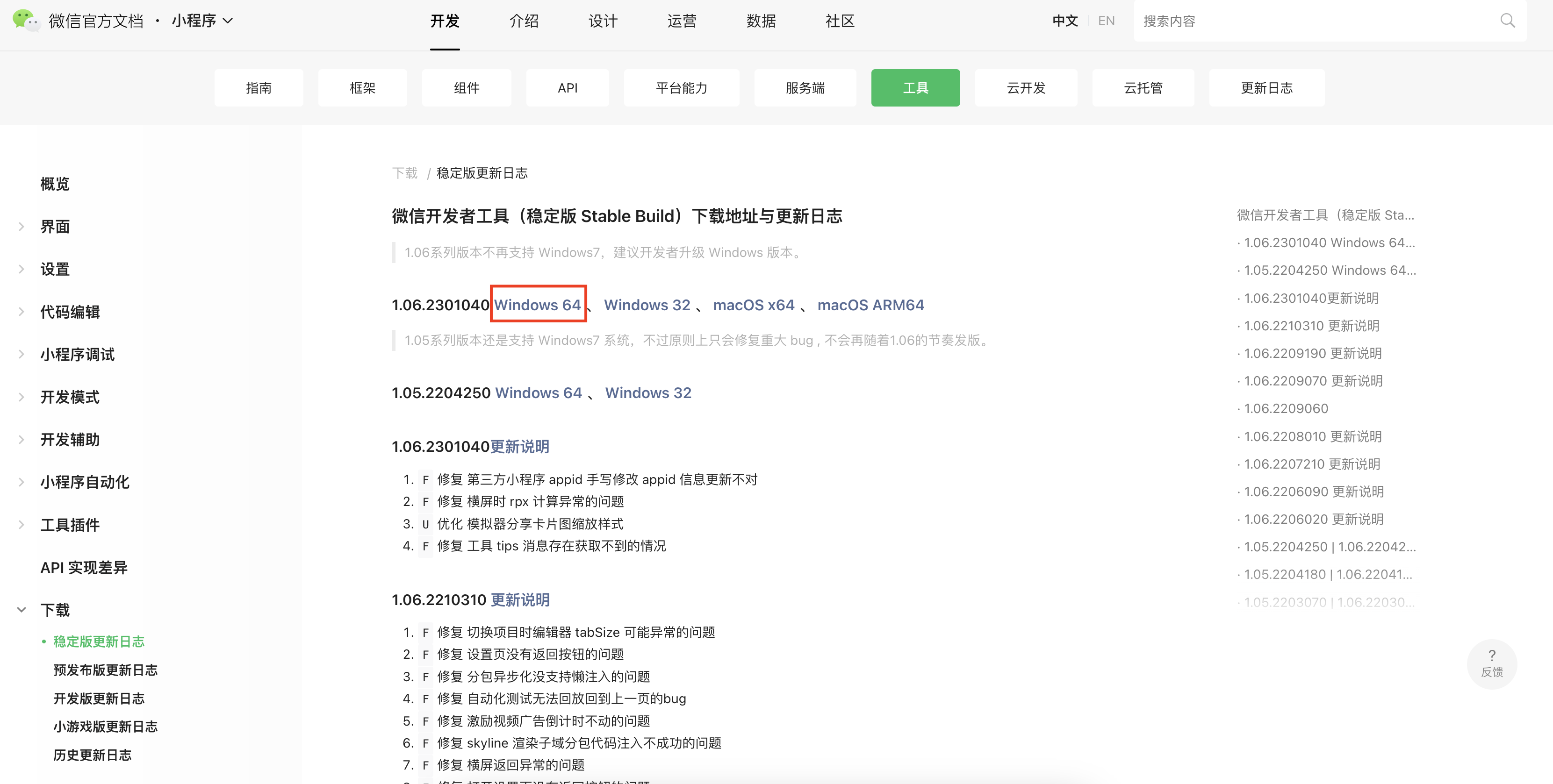Jump to 1.06.2209190 更新说明 in outline
1553x784 pixels.
[1312, 353]
